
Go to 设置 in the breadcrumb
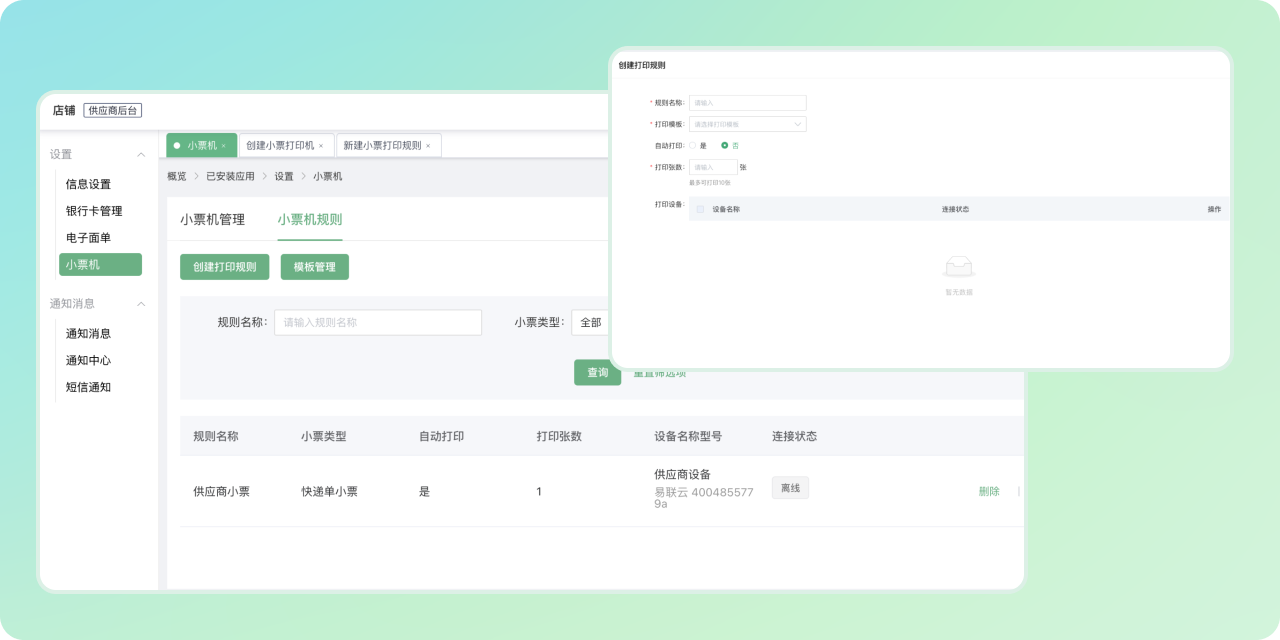284,176
